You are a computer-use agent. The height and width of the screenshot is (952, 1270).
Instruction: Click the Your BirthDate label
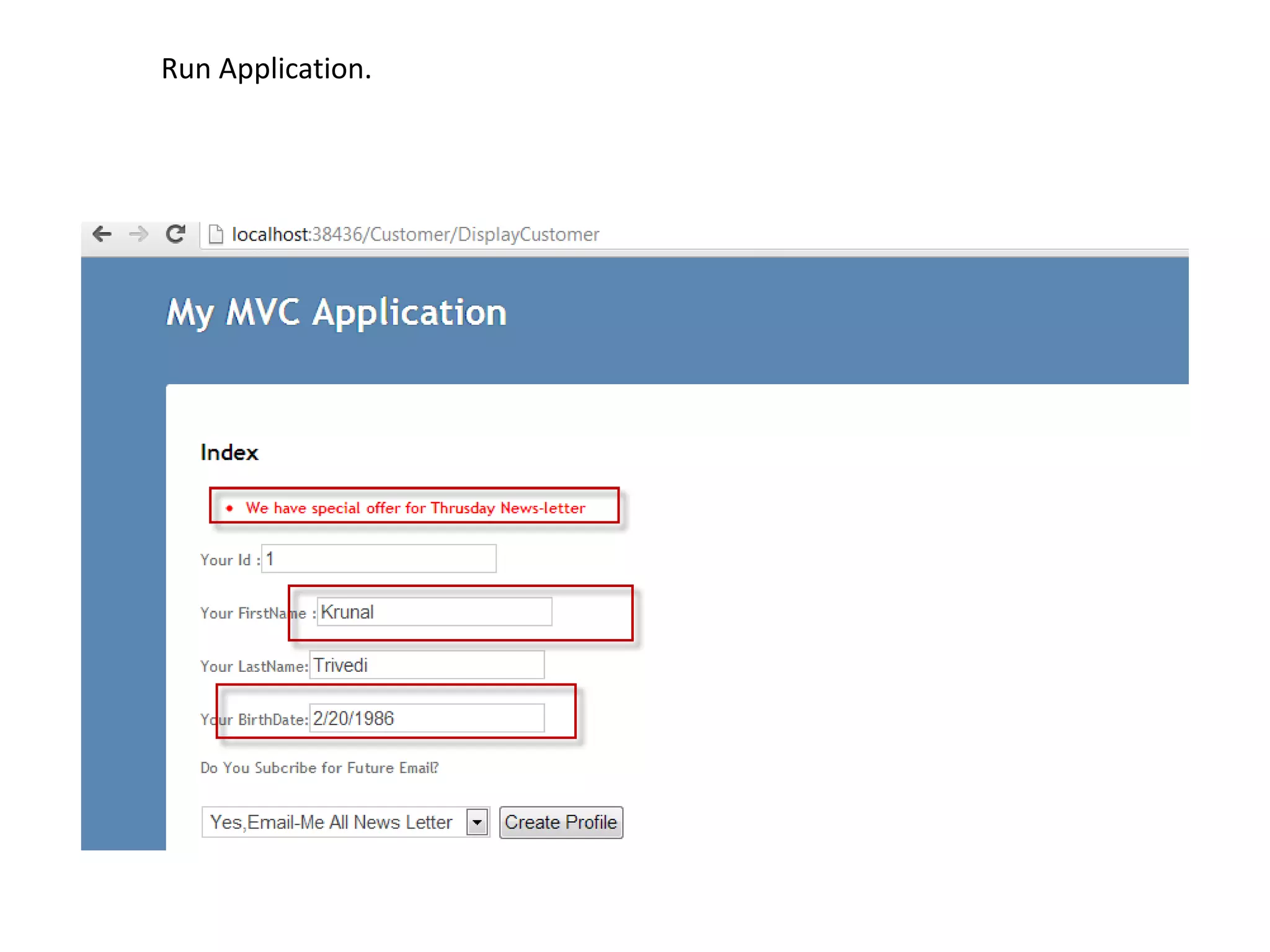click(254, 720)
